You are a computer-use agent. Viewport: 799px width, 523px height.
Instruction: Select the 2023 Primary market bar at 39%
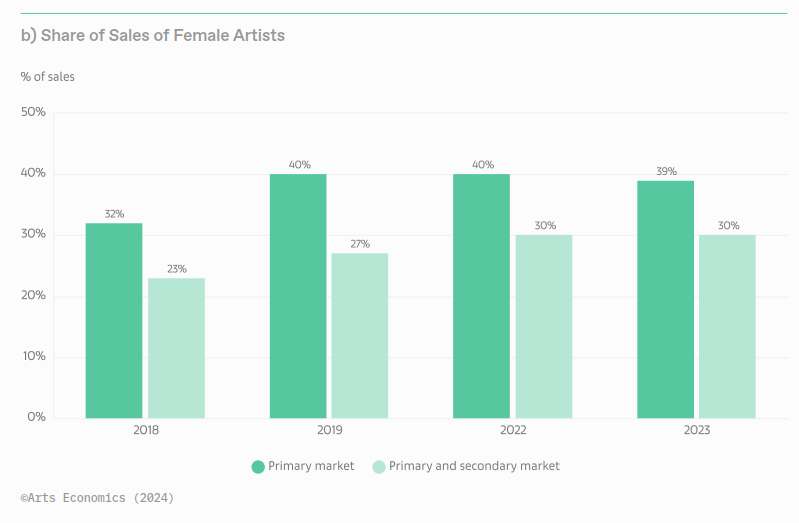665,300
